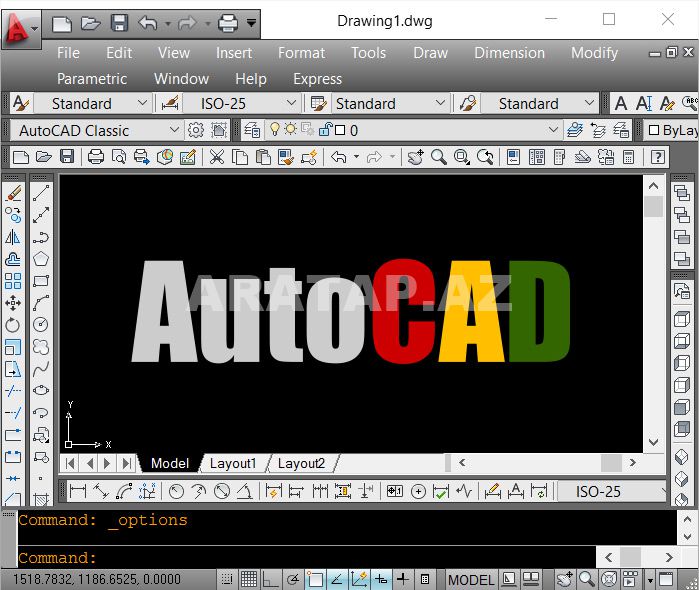Click the vertical scrollbar thumb of drawing area
This screenshot has width=699, height=590.
tap(654, 206)
